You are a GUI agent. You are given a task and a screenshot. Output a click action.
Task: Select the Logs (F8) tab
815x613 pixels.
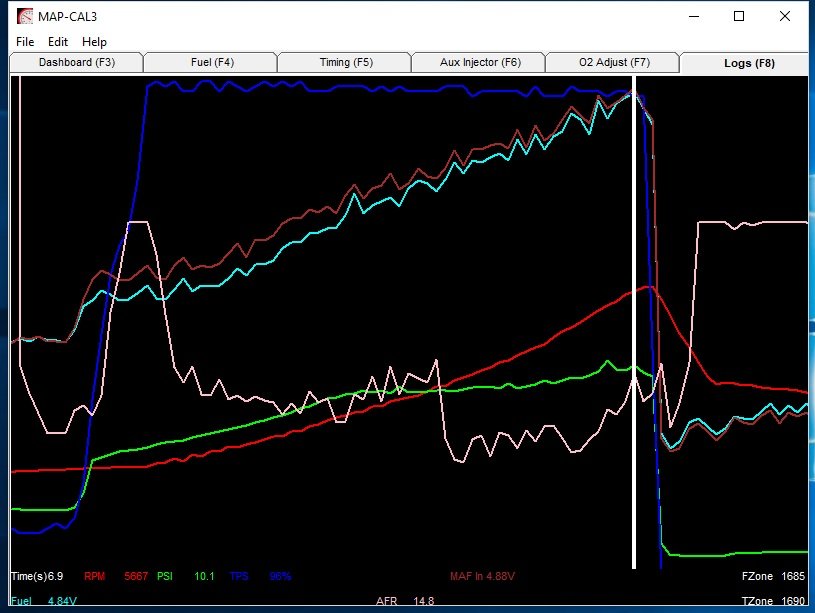tap(749, 63)
